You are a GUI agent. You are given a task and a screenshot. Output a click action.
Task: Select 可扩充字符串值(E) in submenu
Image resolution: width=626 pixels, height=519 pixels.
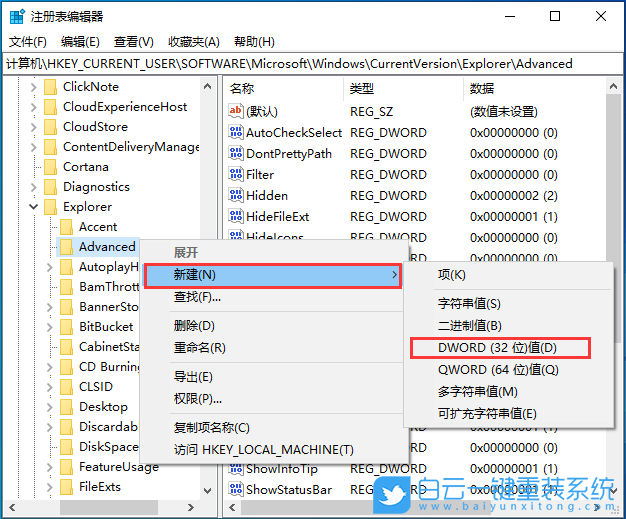pyautogui.click(x=509, y=414)
